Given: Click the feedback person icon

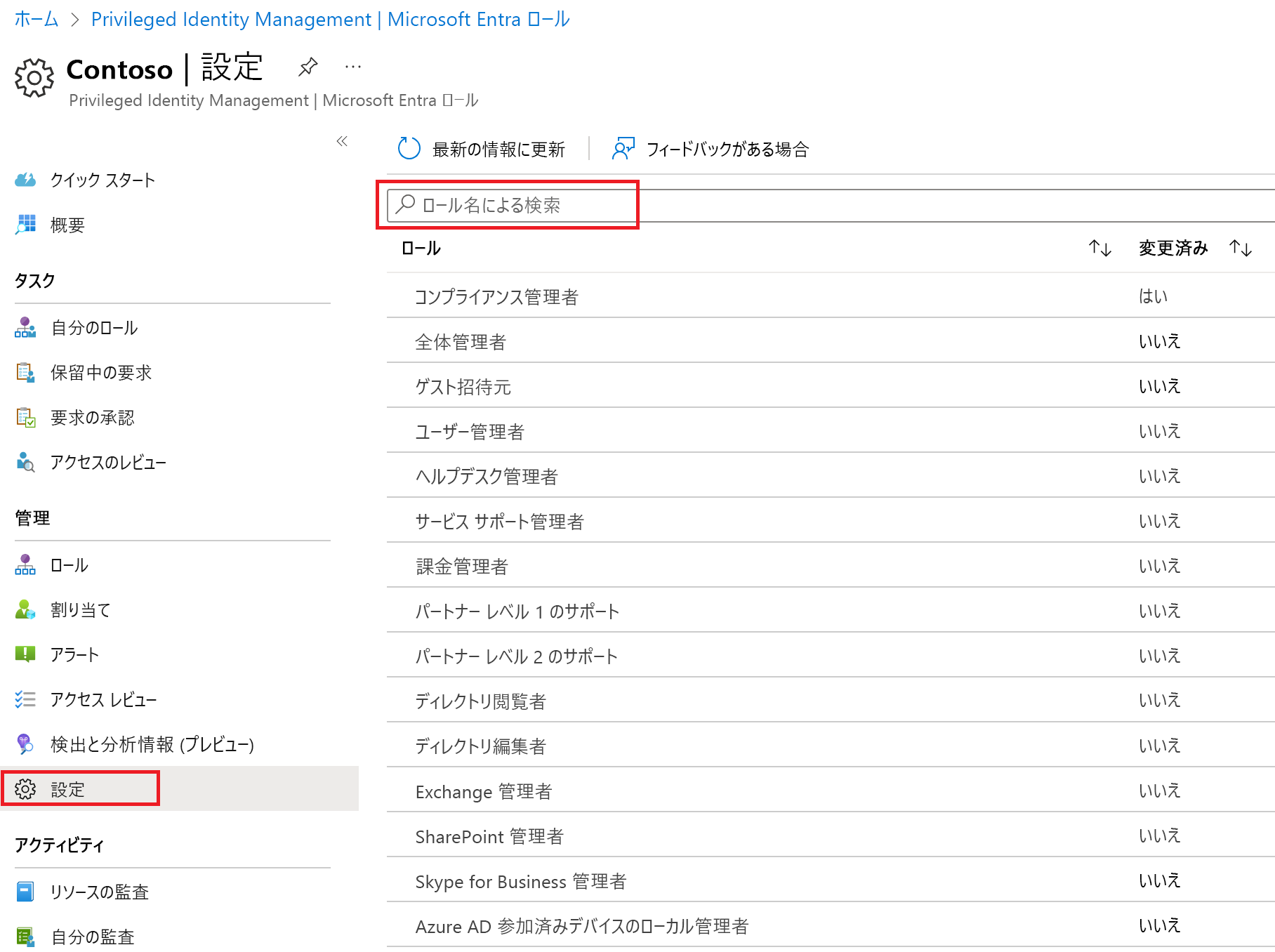Looking at the screenshot, I should [x=623, y=149].
